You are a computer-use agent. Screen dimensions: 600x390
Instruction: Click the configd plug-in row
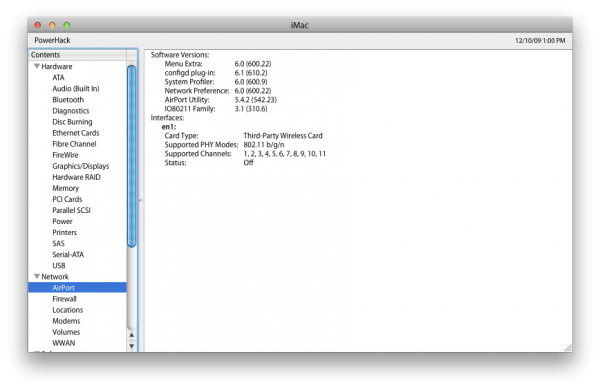tap(216, 73)
